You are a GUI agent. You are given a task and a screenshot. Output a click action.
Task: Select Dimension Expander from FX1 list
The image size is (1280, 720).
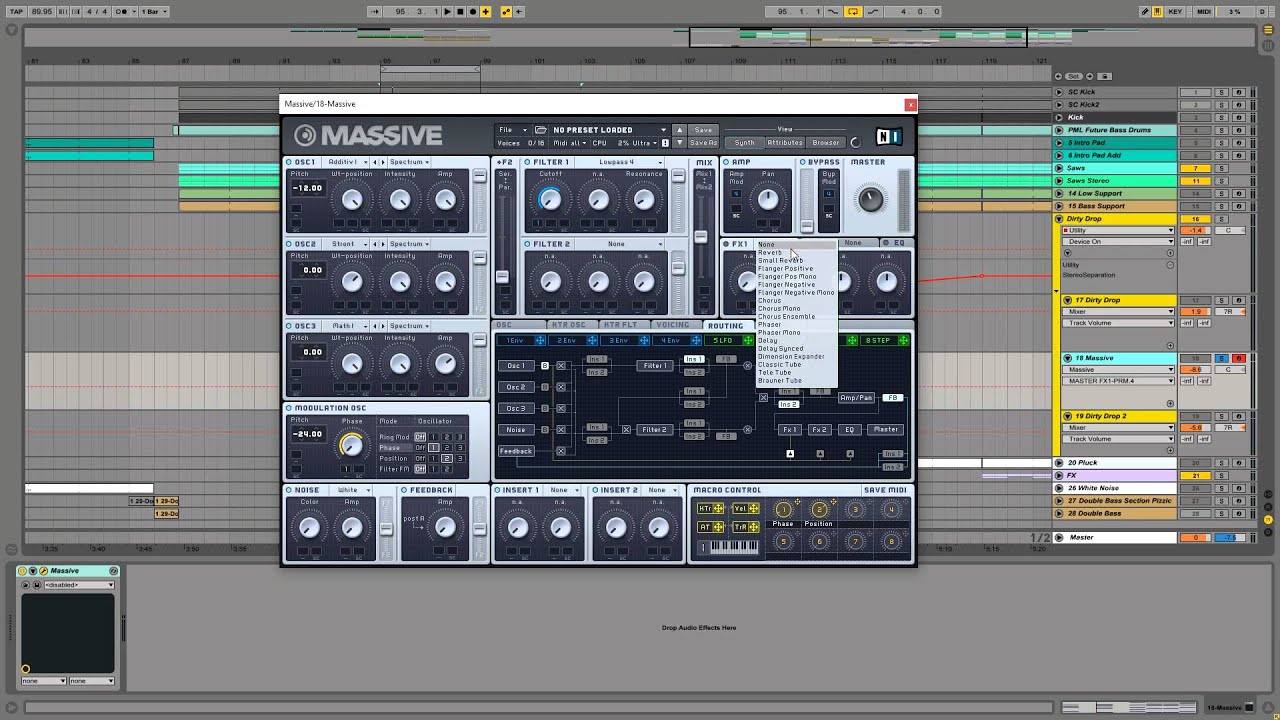point(791,357)
